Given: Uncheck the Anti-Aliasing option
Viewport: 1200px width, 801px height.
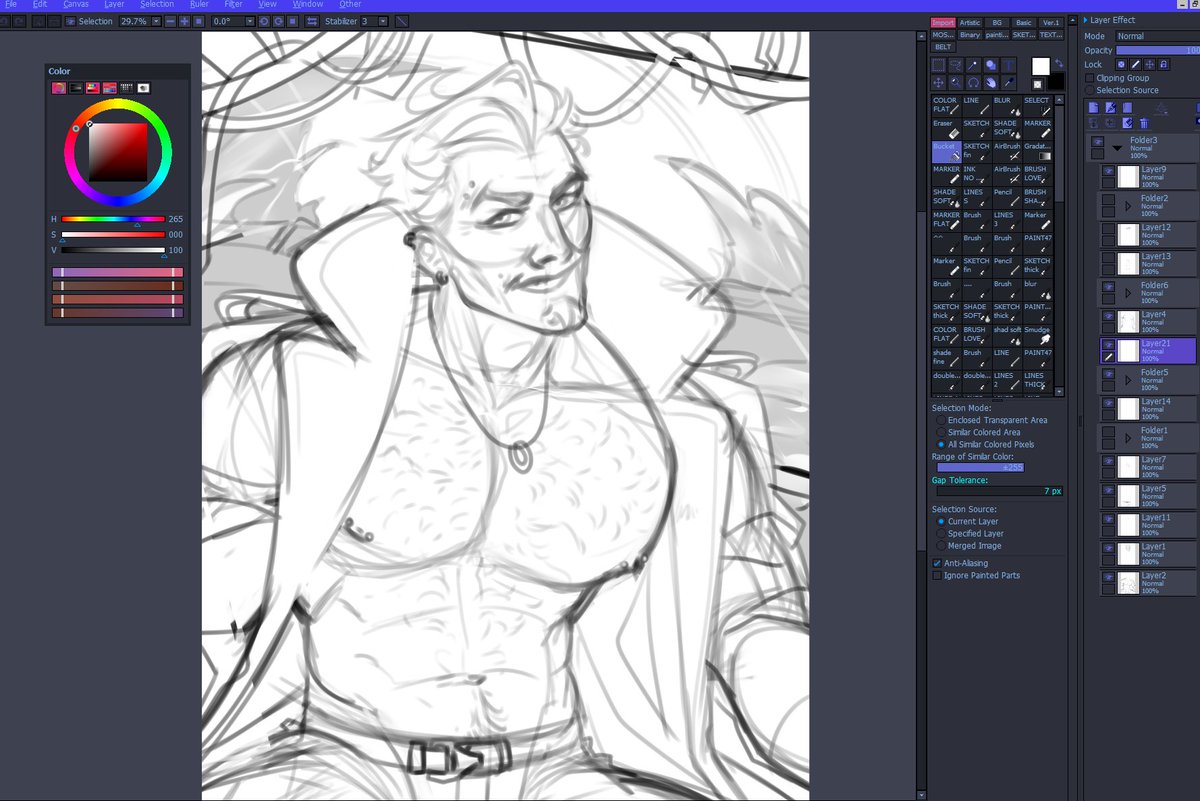Looking at the screenshot, I should tap(936, 562).
